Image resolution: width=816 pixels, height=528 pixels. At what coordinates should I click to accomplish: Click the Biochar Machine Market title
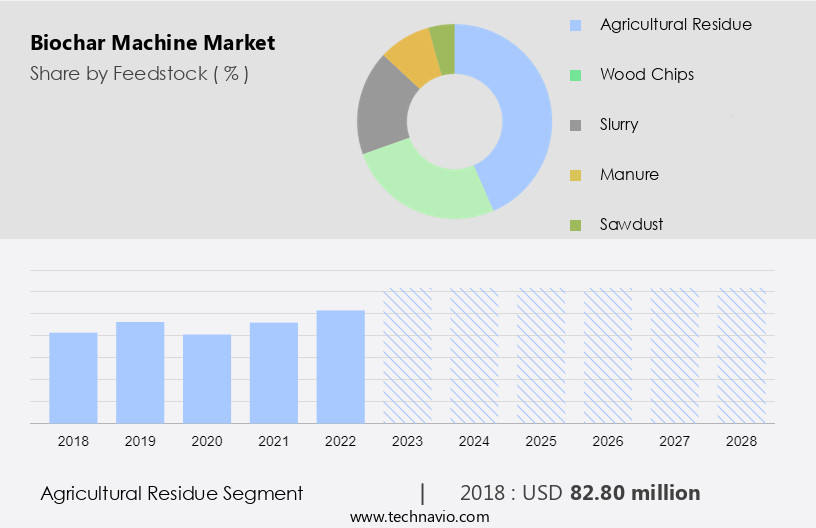(x=152, y=43)
